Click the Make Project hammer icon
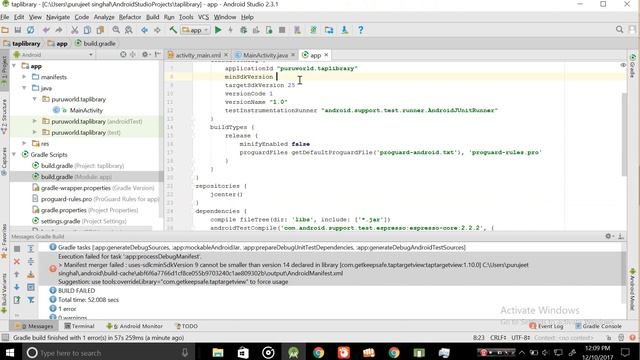Viewport: 640px width, 360px height. pyautogui.click(x=173, y=30)
